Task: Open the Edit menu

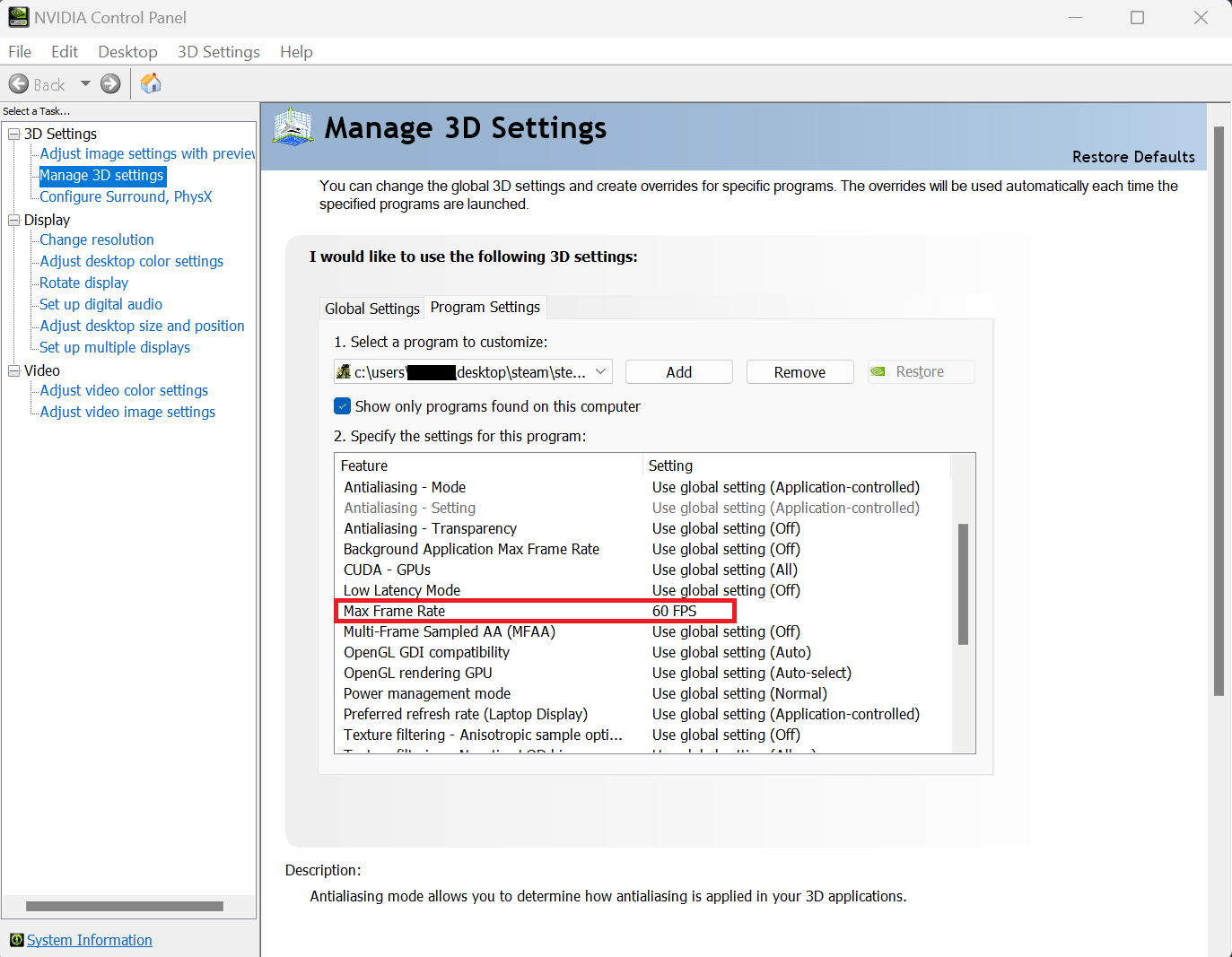Action: click(x=65, y=52)
